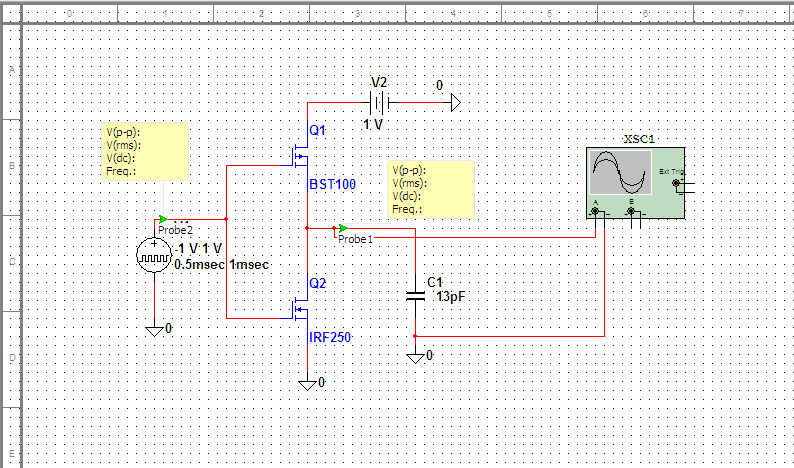Select capacitor C1 symbol
794x468 pixels.
[415, 296]
